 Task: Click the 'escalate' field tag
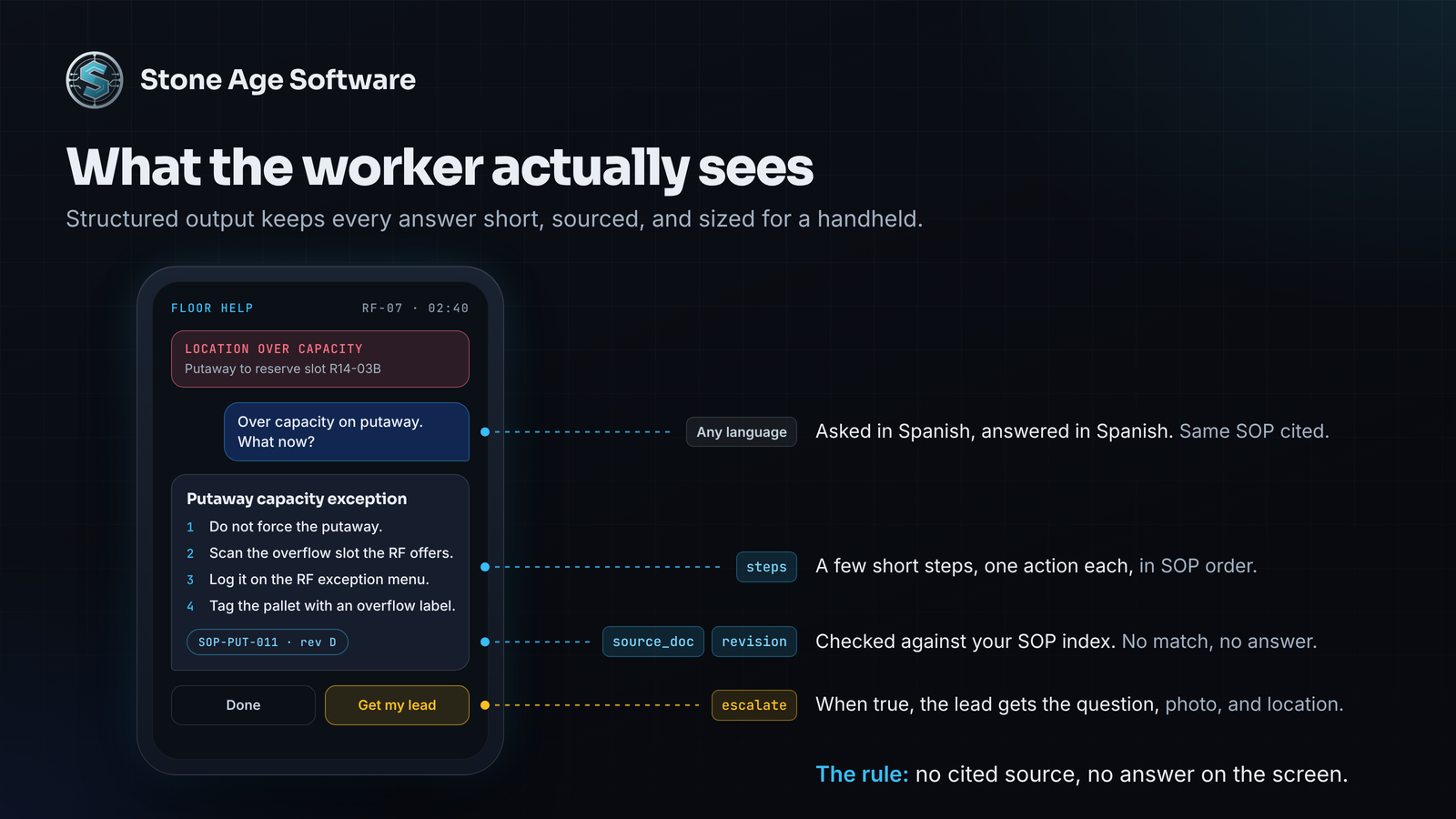point(754,705)
